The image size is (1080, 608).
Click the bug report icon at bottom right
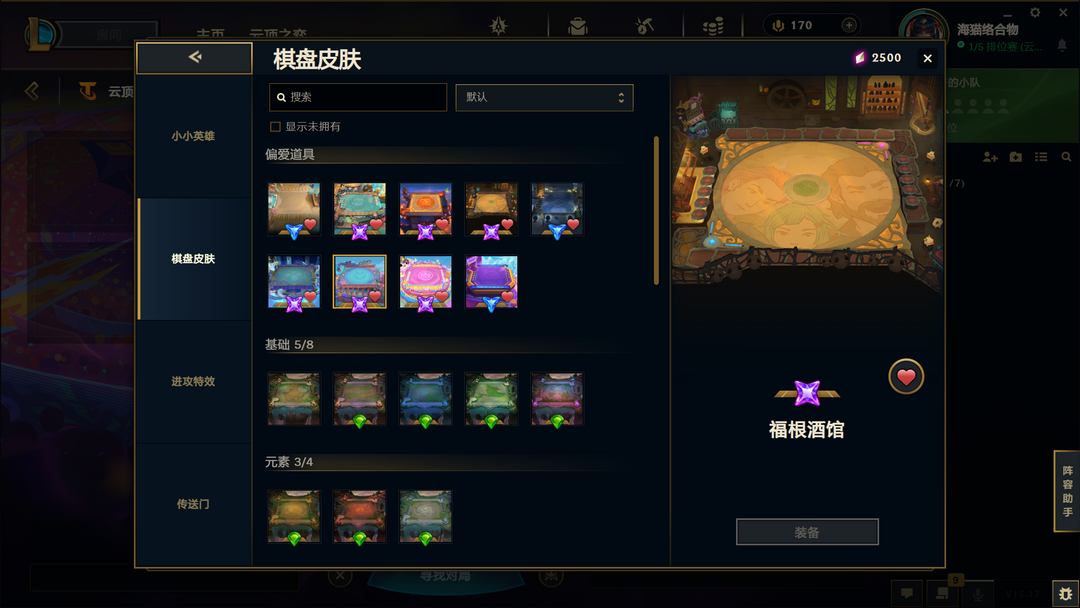1066,594
